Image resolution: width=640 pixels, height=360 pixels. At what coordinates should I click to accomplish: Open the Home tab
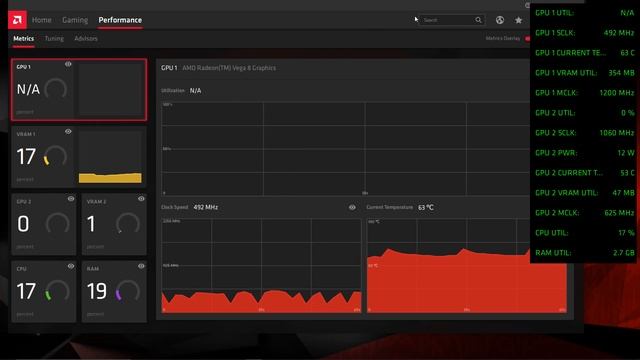(x=42, y=20)
